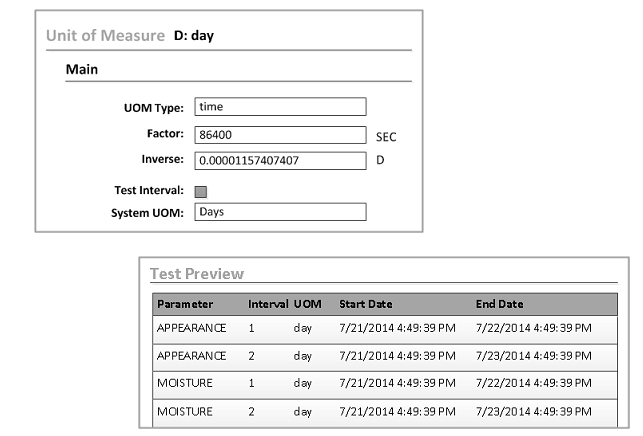The image size is (643, 436).
Task: Sort by the Parameter column header
Action: (x=184, y=304)
